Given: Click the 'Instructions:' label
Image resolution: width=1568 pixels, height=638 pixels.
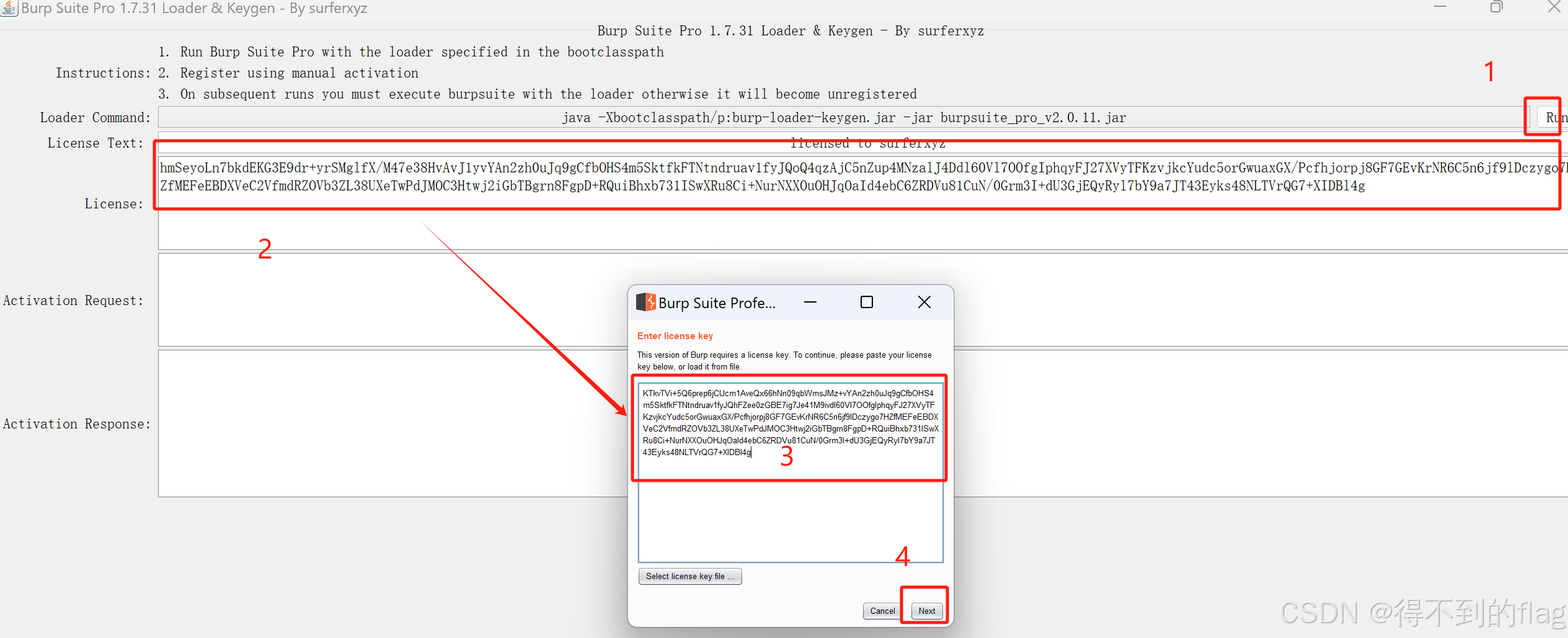Looking at the screenshot, I should 104,73.
